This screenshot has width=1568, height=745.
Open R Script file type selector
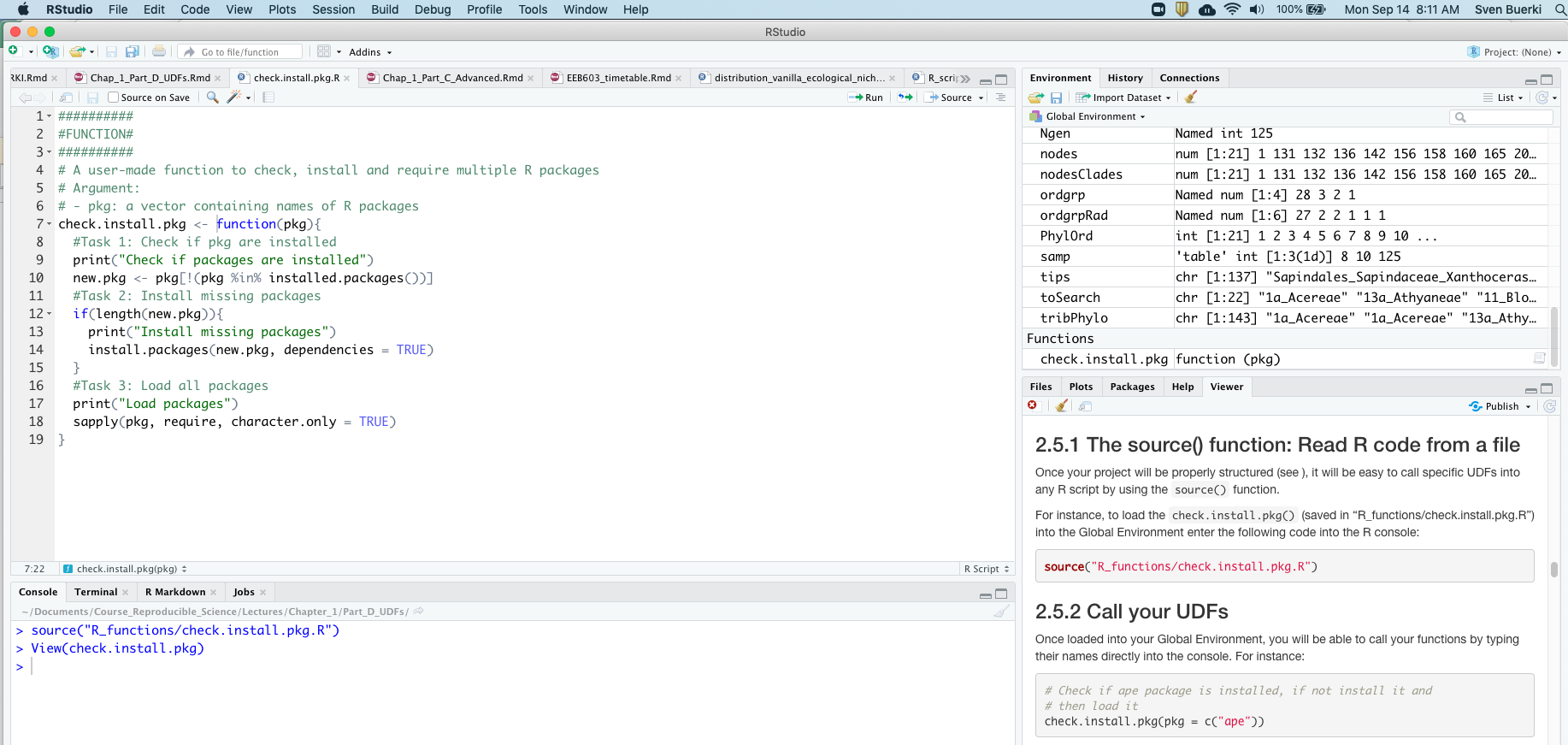987,569
